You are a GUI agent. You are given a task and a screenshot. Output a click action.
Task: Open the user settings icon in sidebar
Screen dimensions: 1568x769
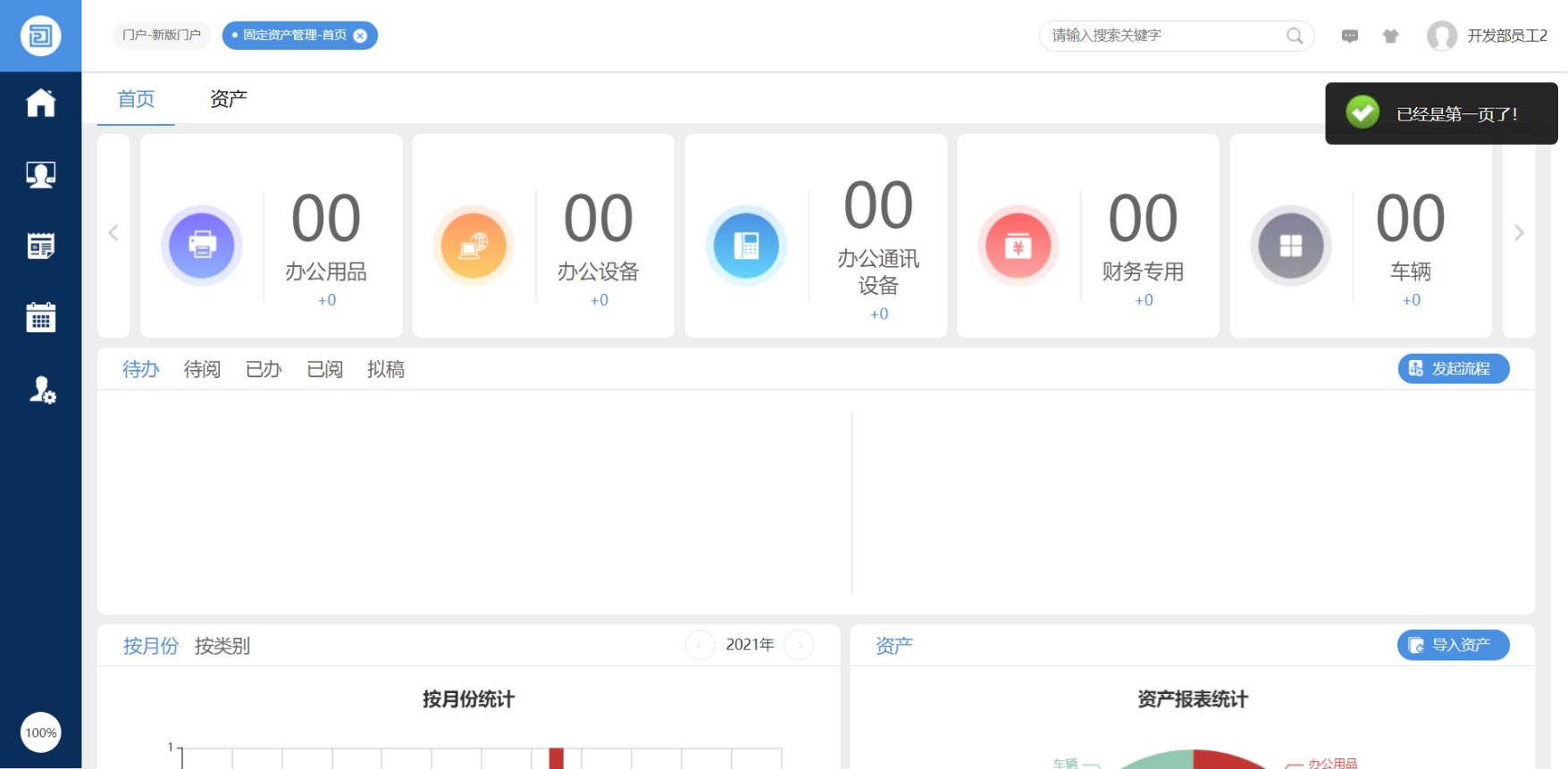42,389
